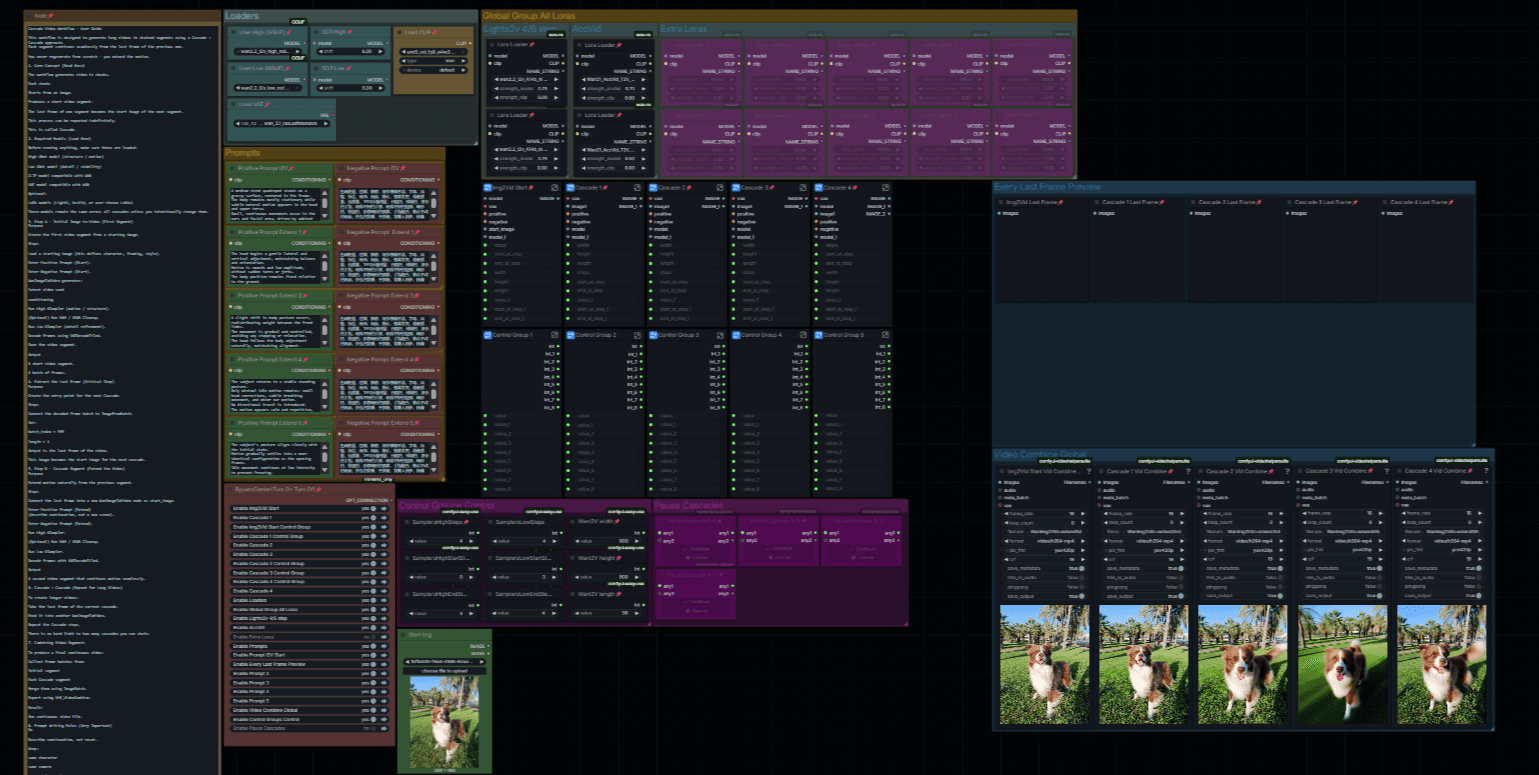Viewport: 1539px width, 775px height.
Task: Jump to group arrow for Enable Pause Cascades
Action: (x=384, y=728)
